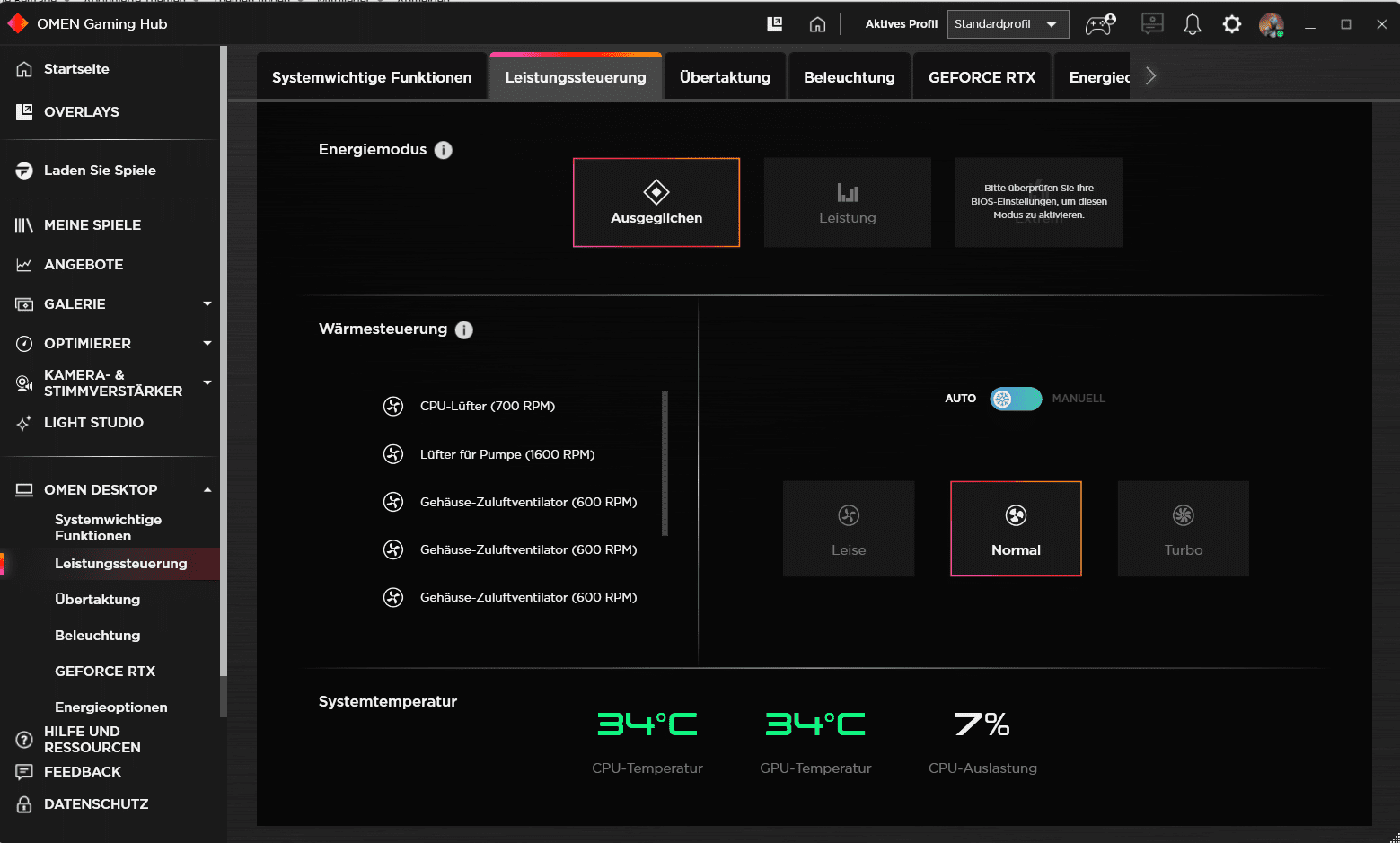Viewport: 1400px width, 843px height.
Task: Collapse the OMEN DESKTOP section arrow
Action: coord(207,490)
